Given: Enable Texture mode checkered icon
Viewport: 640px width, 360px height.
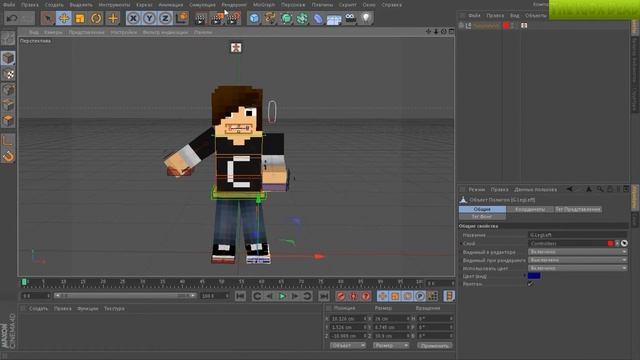Looking at the screenshot, I should pyautogui.click(x=9, y=74).
